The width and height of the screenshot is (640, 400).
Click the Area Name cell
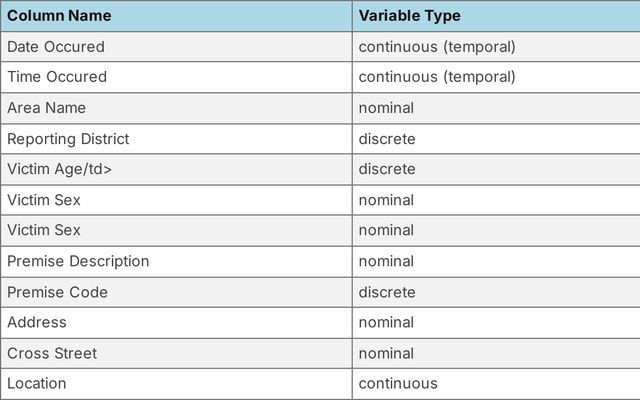click(47, 108)
